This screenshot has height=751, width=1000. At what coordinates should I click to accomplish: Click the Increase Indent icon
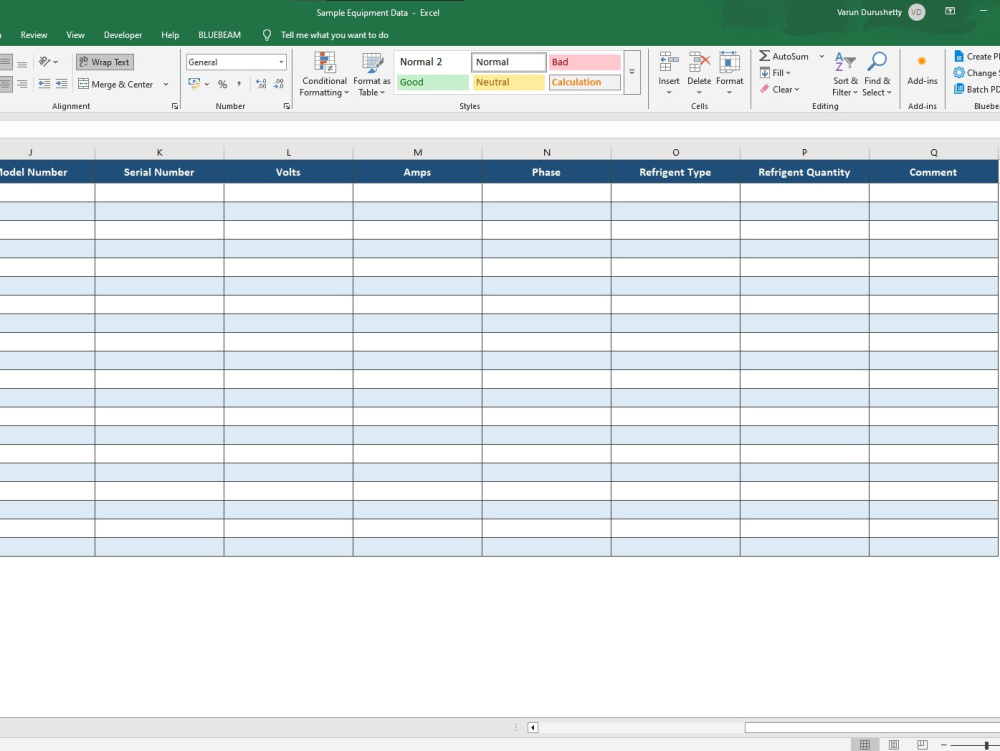coord(61,84)
